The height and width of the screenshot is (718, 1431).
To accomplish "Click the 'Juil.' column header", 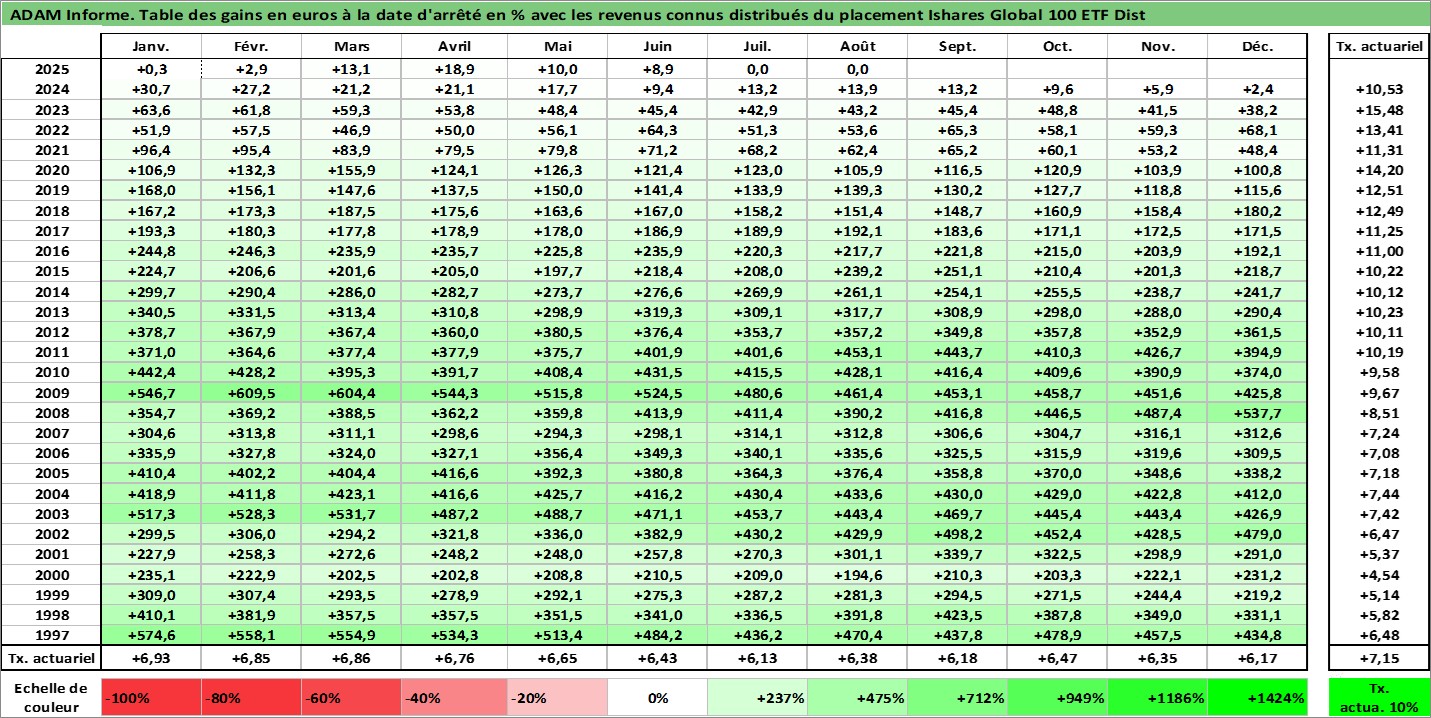I will (x=757, y=47).
